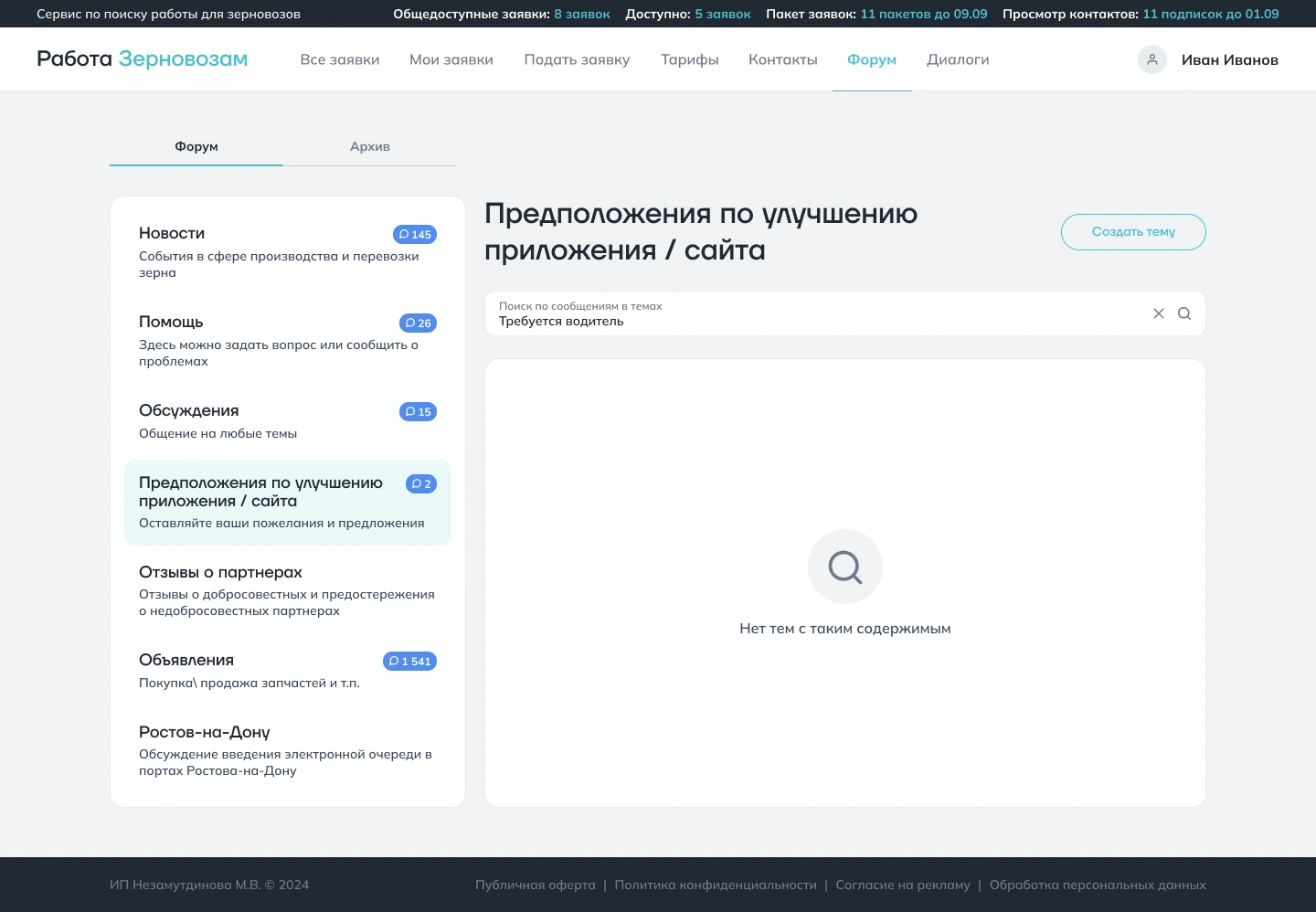The height and width of the screenshot is (912, 1316).
Task: Click the 15 comments badge on Обсуждения
Action: 418,412
